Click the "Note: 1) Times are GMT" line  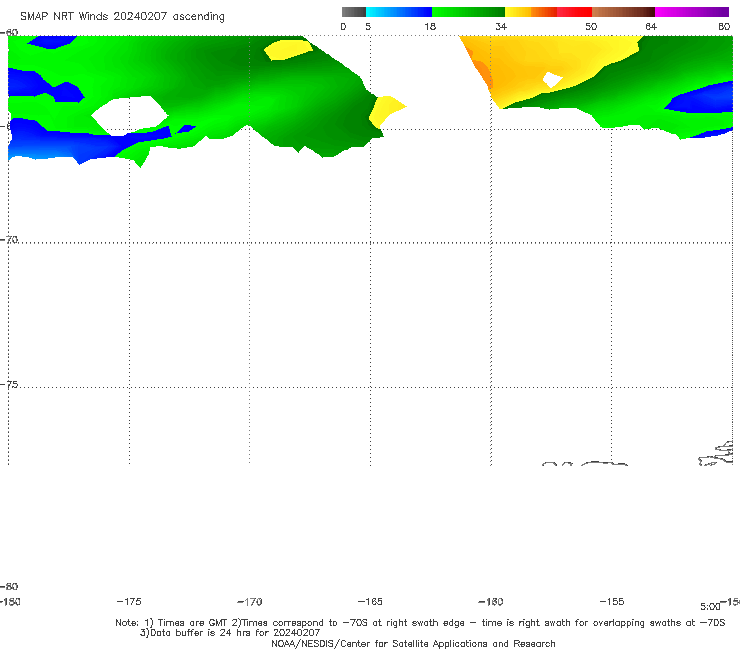click(420, 623)
